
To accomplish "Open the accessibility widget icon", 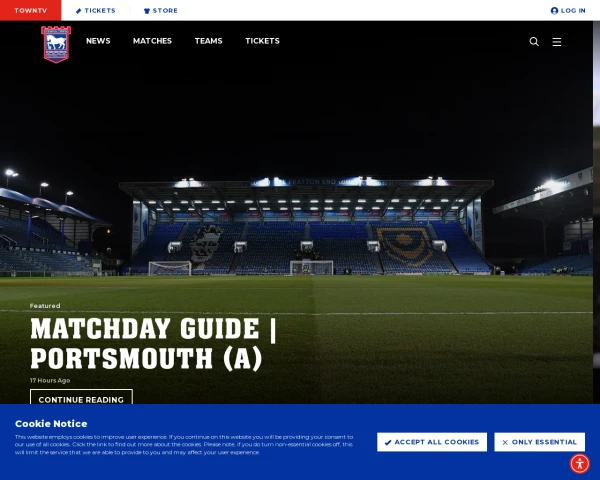I will click(580, 464).
